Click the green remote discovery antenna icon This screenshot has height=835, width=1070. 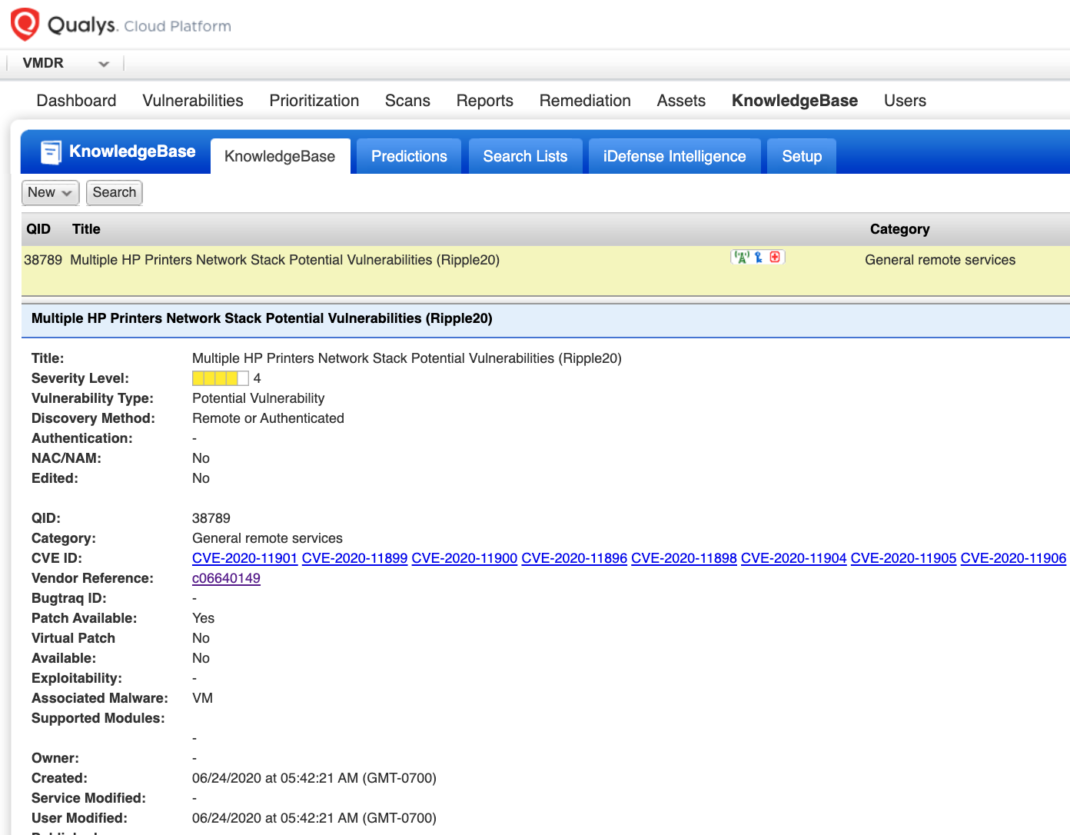[741, 258]
